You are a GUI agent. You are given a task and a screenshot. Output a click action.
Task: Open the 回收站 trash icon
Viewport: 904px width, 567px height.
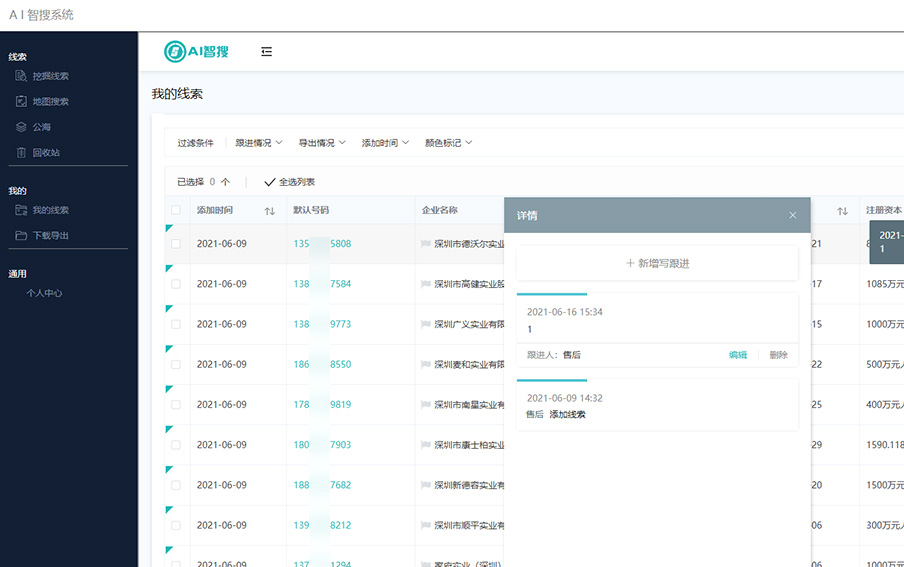pyautogui.click(x=21, y=153)
